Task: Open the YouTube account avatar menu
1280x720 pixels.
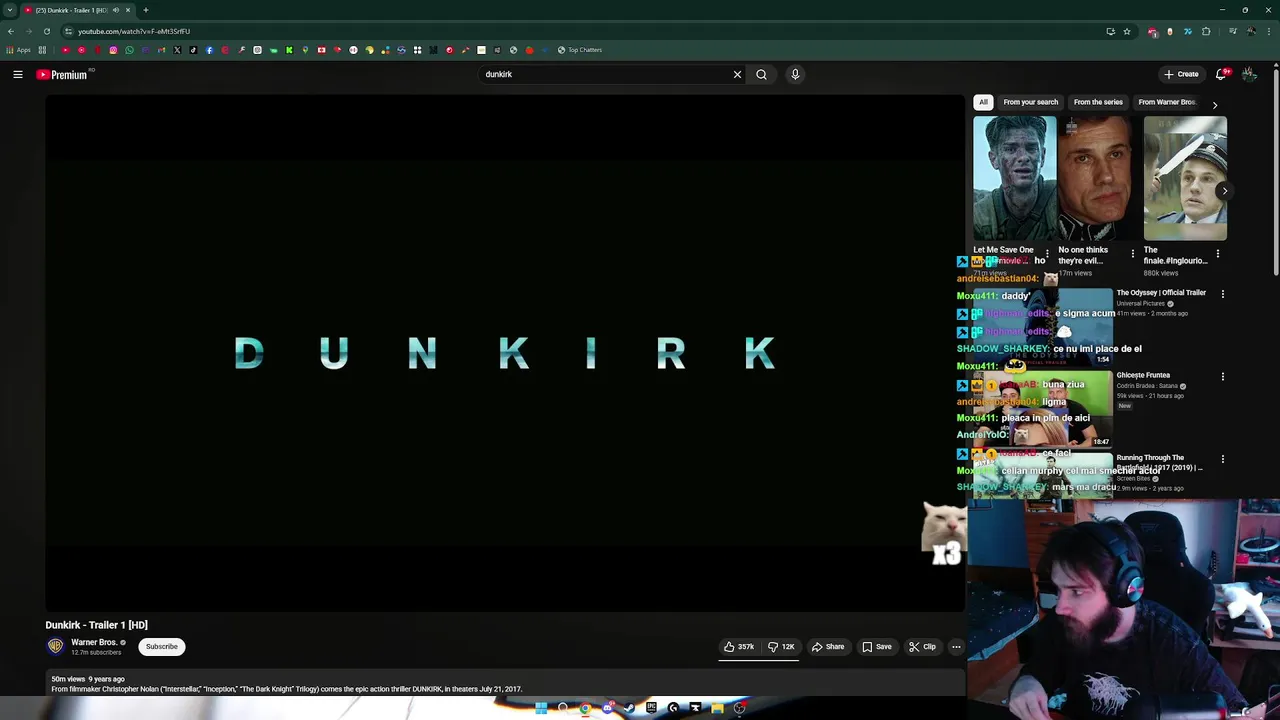Action: [x=1250, y=74]
